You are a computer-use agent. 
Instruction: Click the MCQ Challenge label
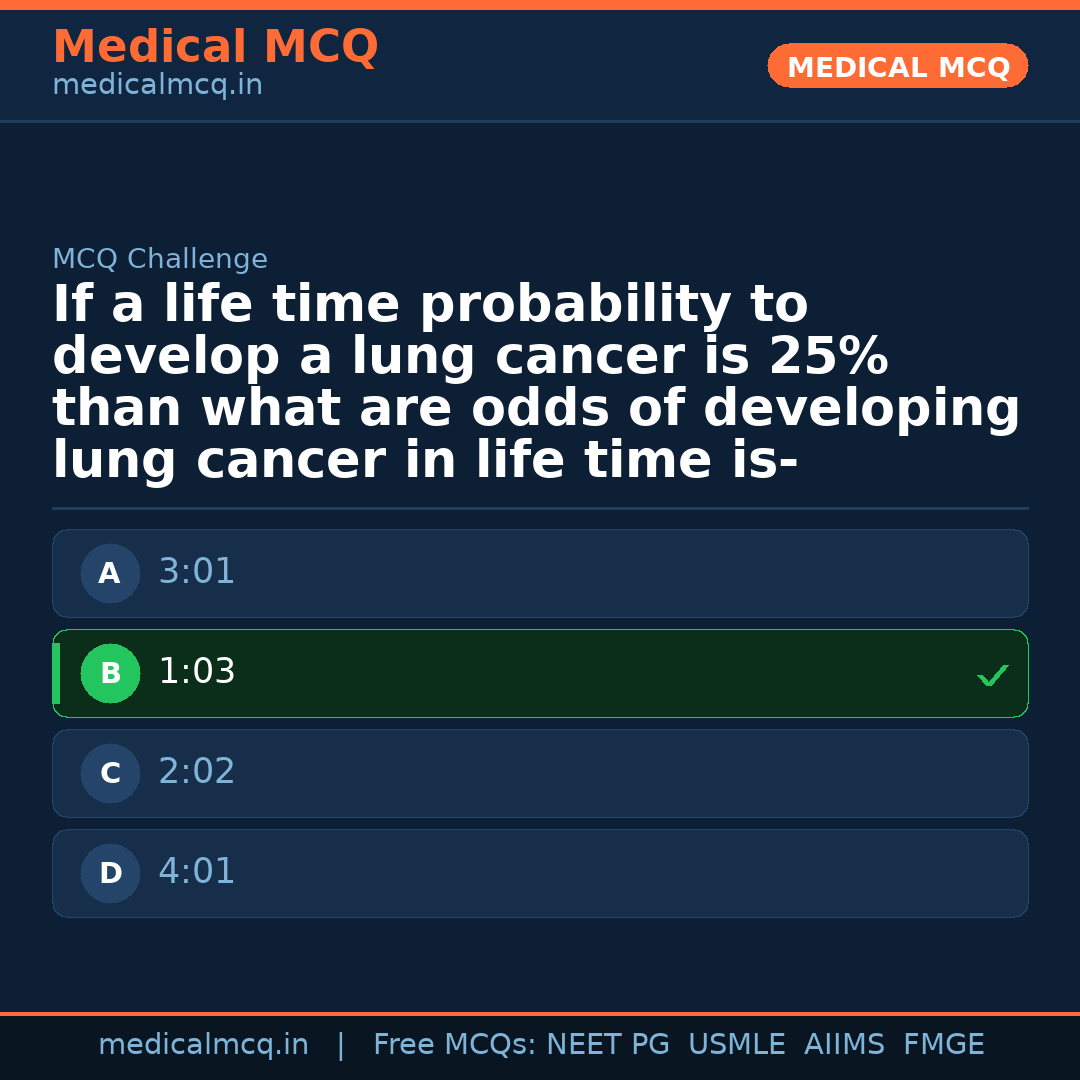tap(160, 260)
